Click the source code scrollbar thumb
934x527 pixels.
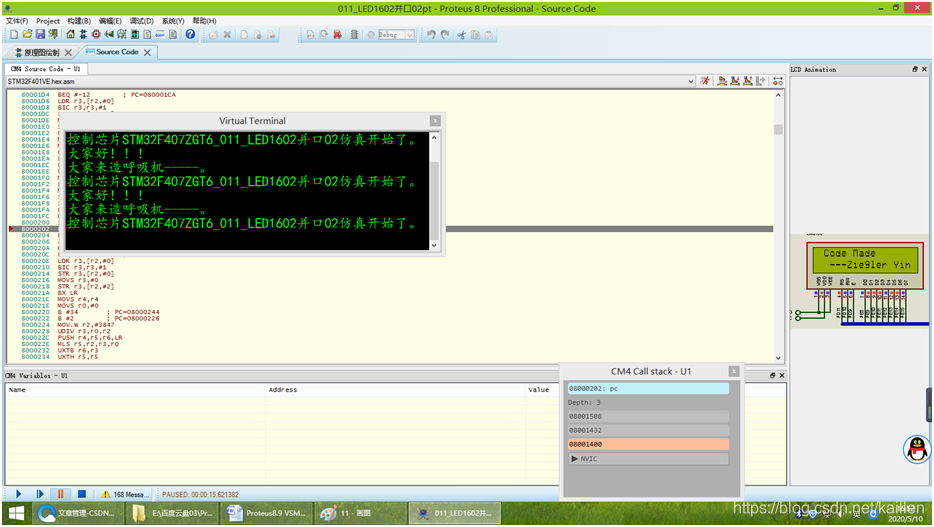(778, 130)
